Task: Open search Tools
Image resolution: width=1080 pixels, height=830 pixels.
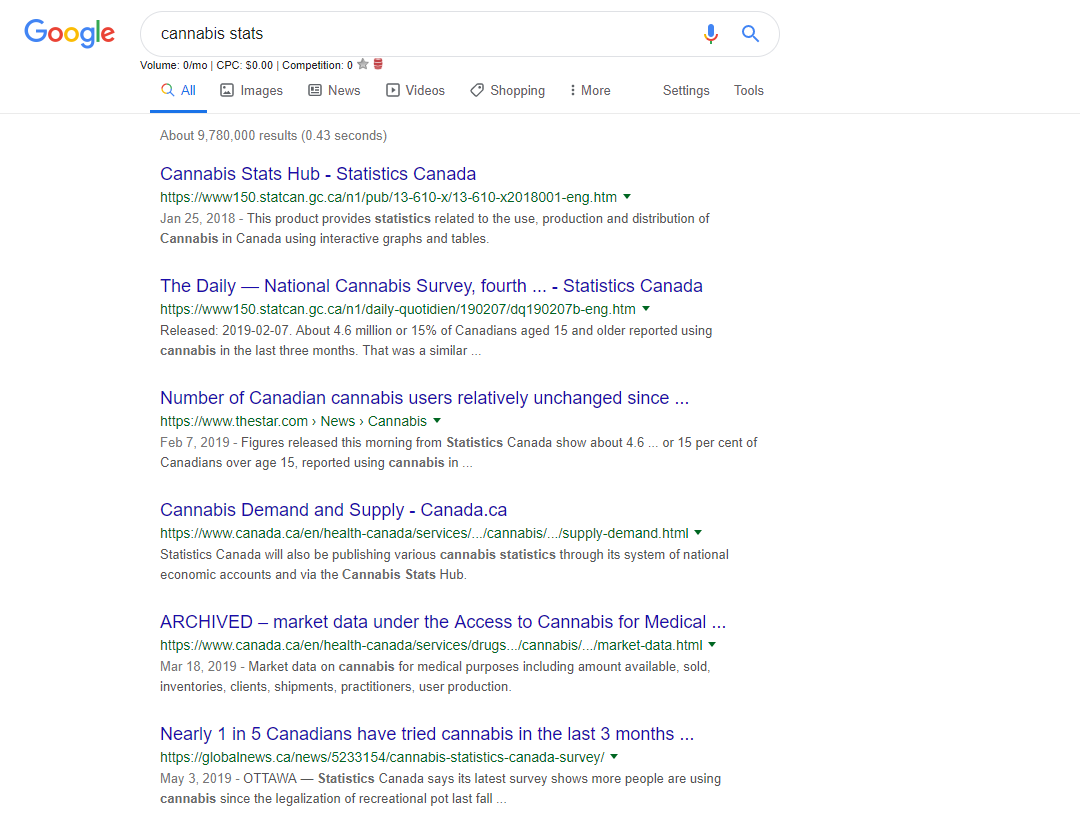Action: coord(749,91)
